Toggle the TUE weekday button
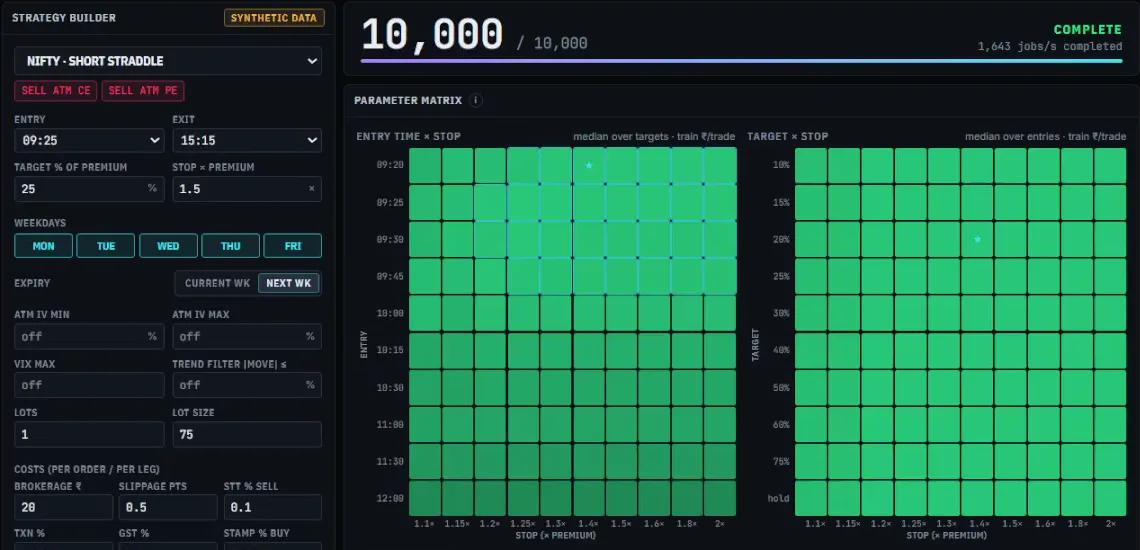 pos(106,246)
